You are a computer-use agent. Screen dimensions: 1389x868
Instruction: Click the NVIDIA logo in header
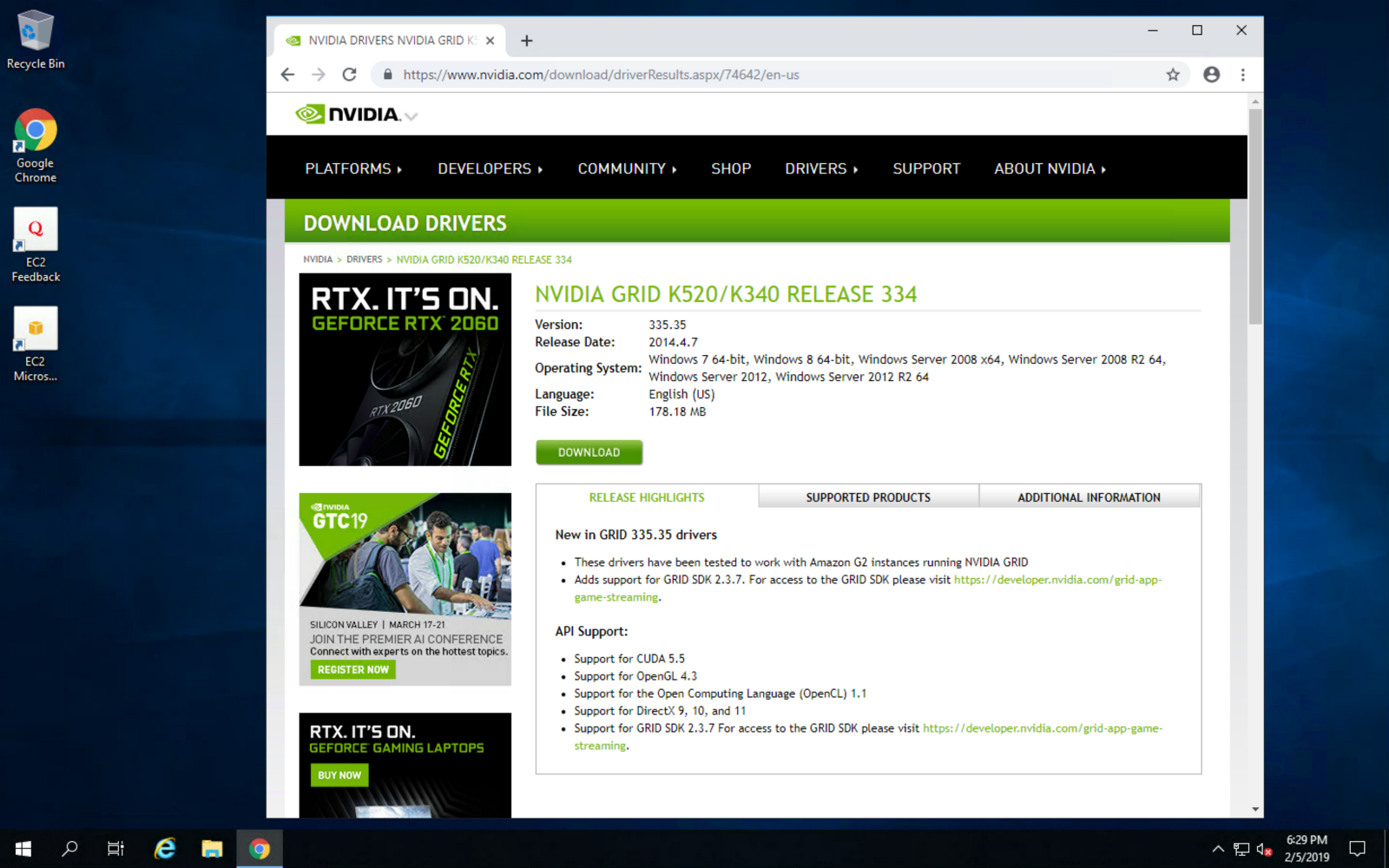[347, 115]
